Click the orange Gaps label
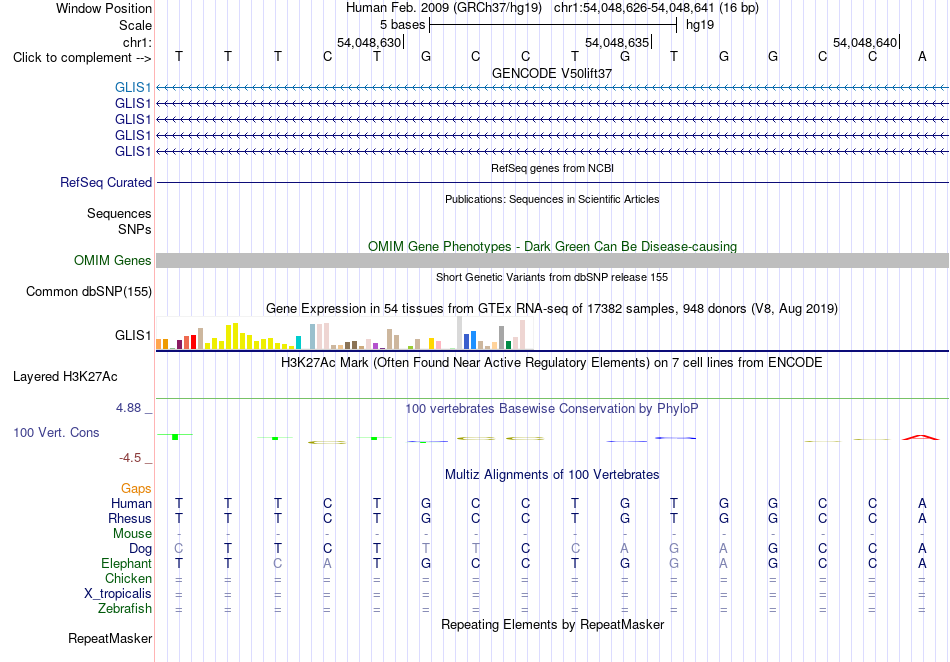Image resolution: width=950 pixels, height=662 pixels. [x=136, y=488]
